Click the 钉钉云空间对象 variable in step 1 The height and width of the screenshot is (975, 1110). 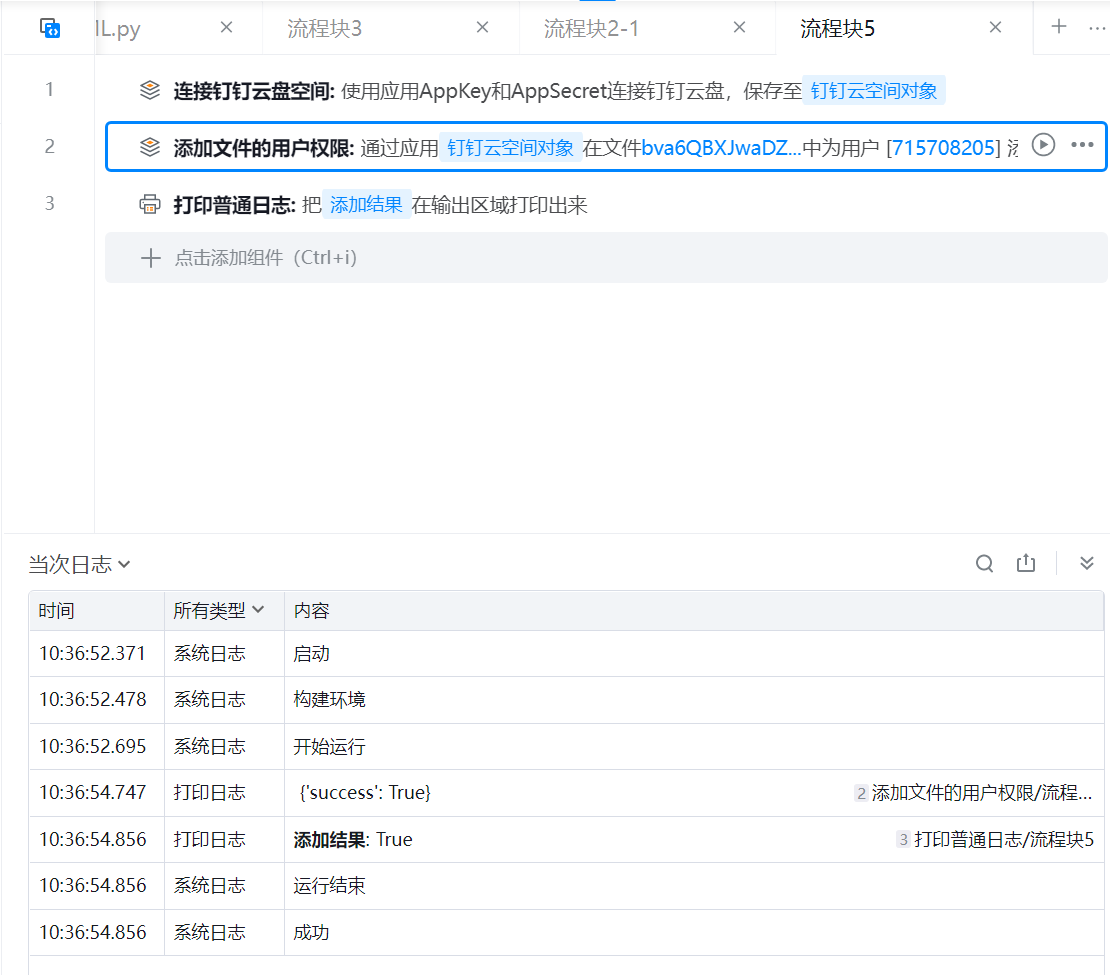(874, 91)
